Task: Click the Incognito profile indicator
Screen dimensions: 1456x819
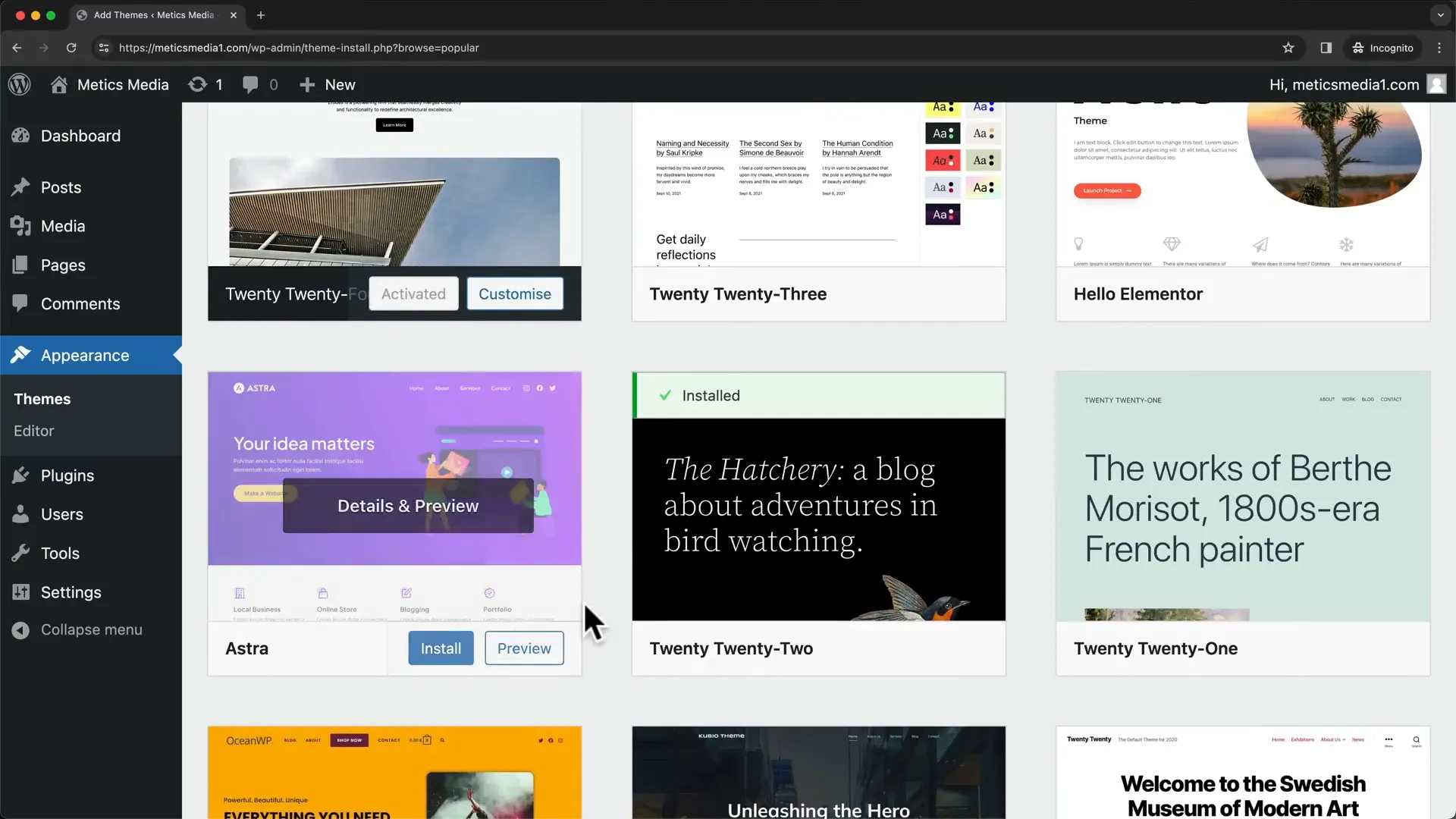Action: coord(1383,48)
